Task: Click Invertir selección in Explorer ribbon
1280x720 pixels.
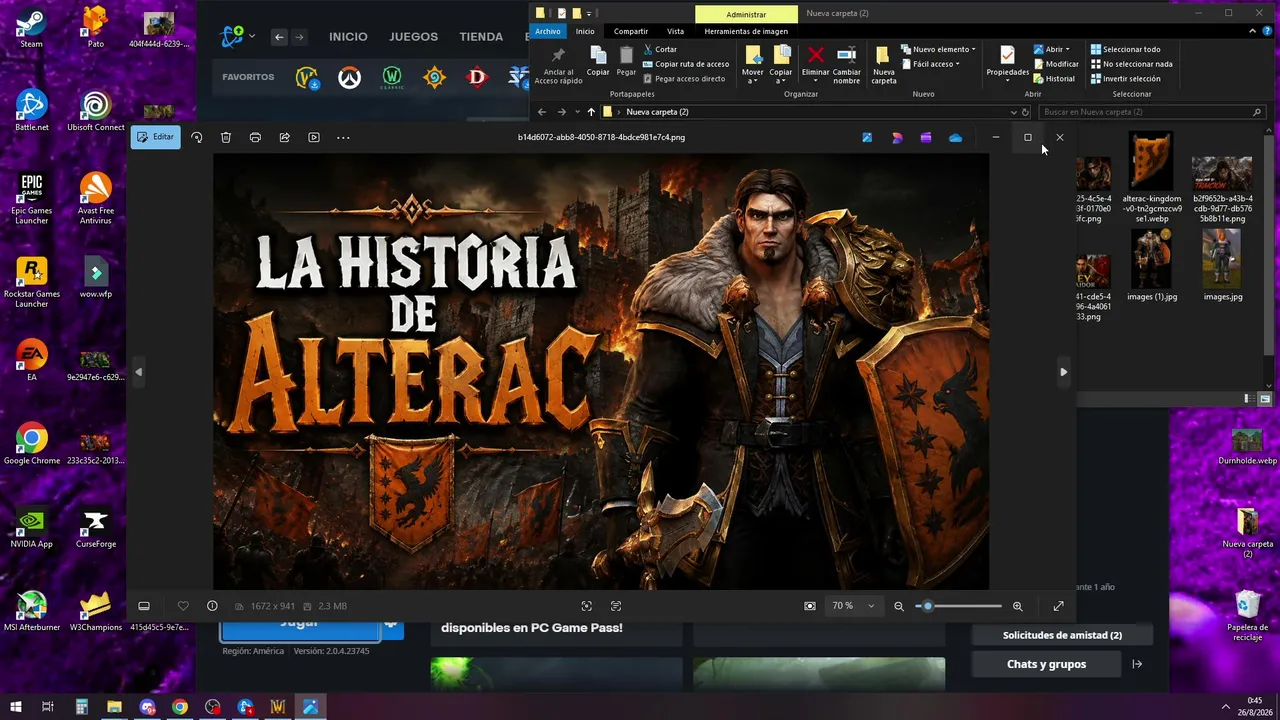Action: (1126, 79)
